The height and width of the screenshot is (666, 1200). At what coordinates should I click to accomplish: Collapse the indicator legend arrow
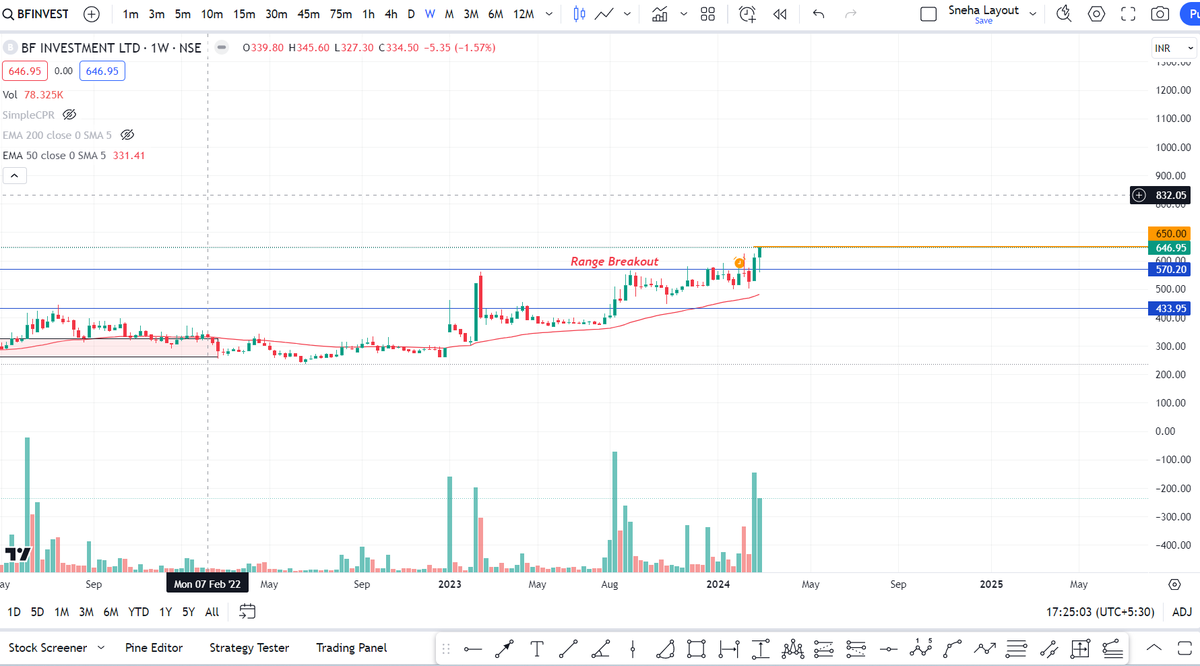click(x=14, y=175)
